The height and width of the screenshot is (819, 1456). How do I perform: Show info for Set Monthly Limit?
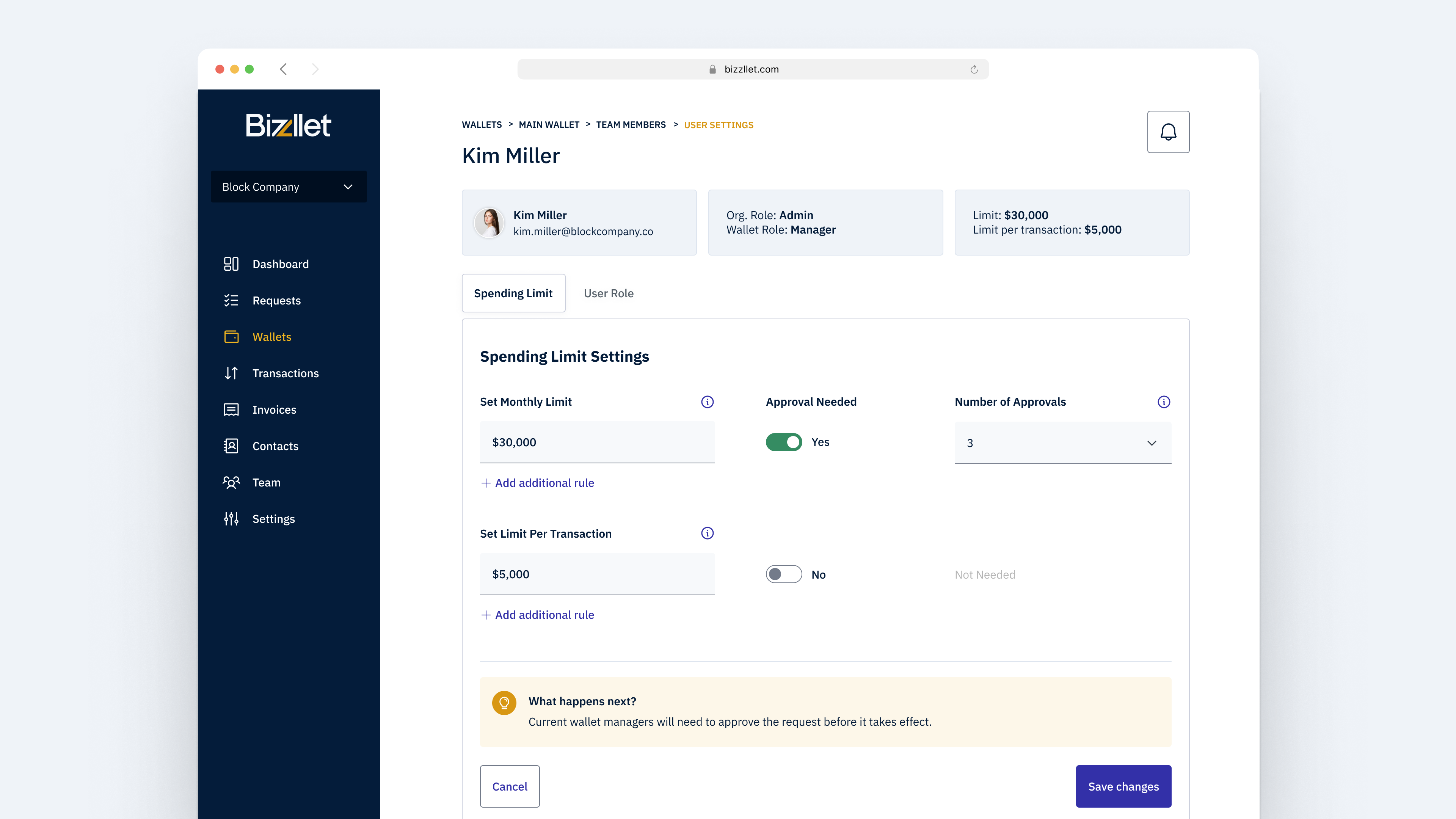pyautogui.click(x=707, y=402)
